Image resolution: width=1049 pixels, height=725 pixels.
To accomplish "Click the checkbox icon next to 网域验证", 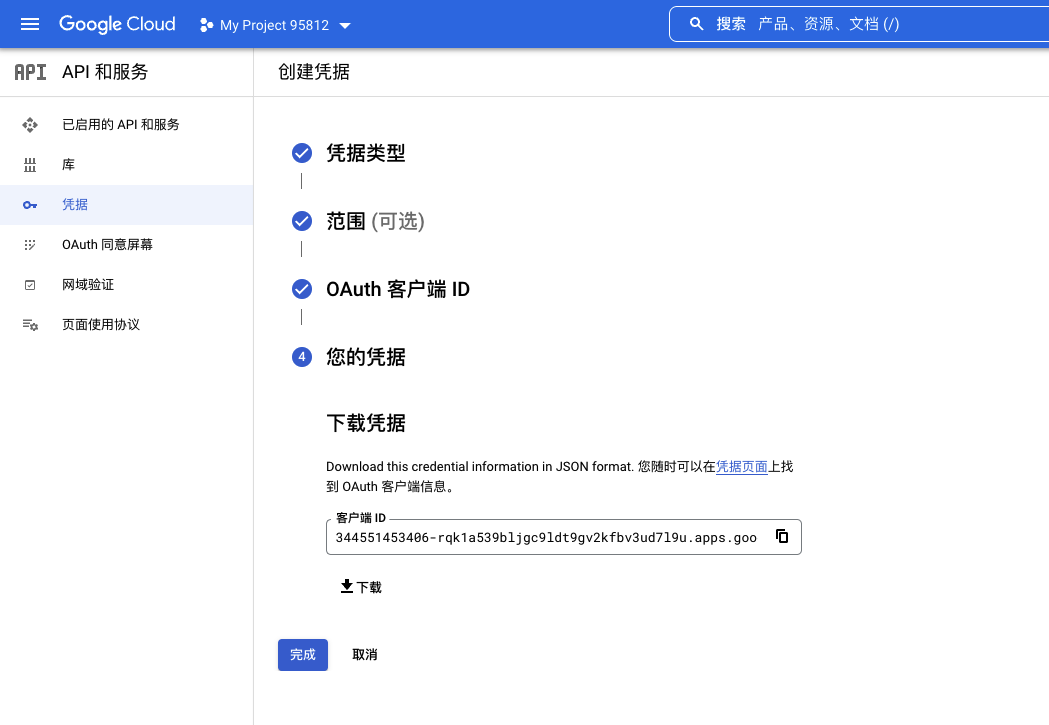I will (x=30, y=285).
